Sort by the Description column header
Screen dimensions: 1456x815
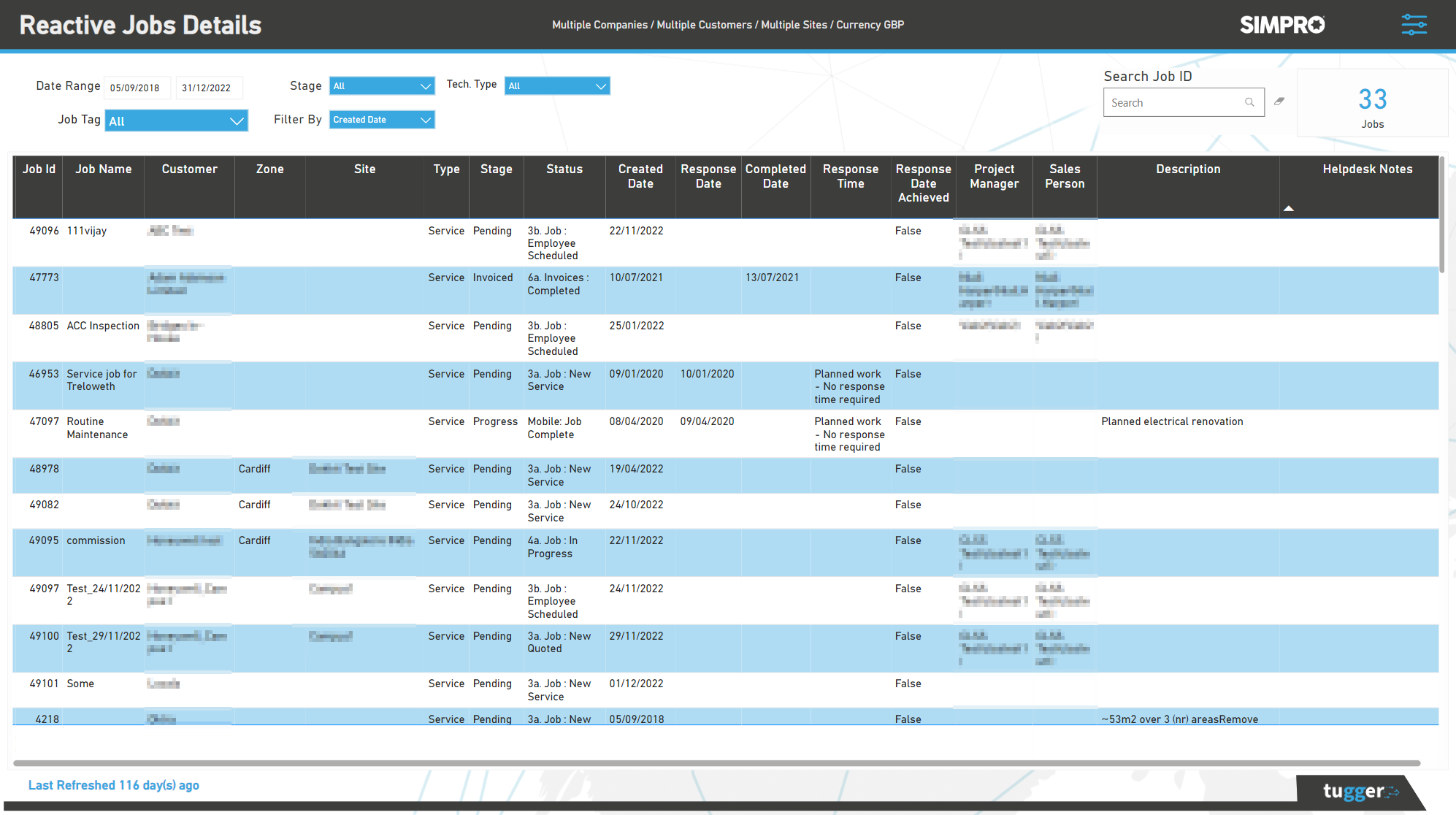[x=1188, y=169]
